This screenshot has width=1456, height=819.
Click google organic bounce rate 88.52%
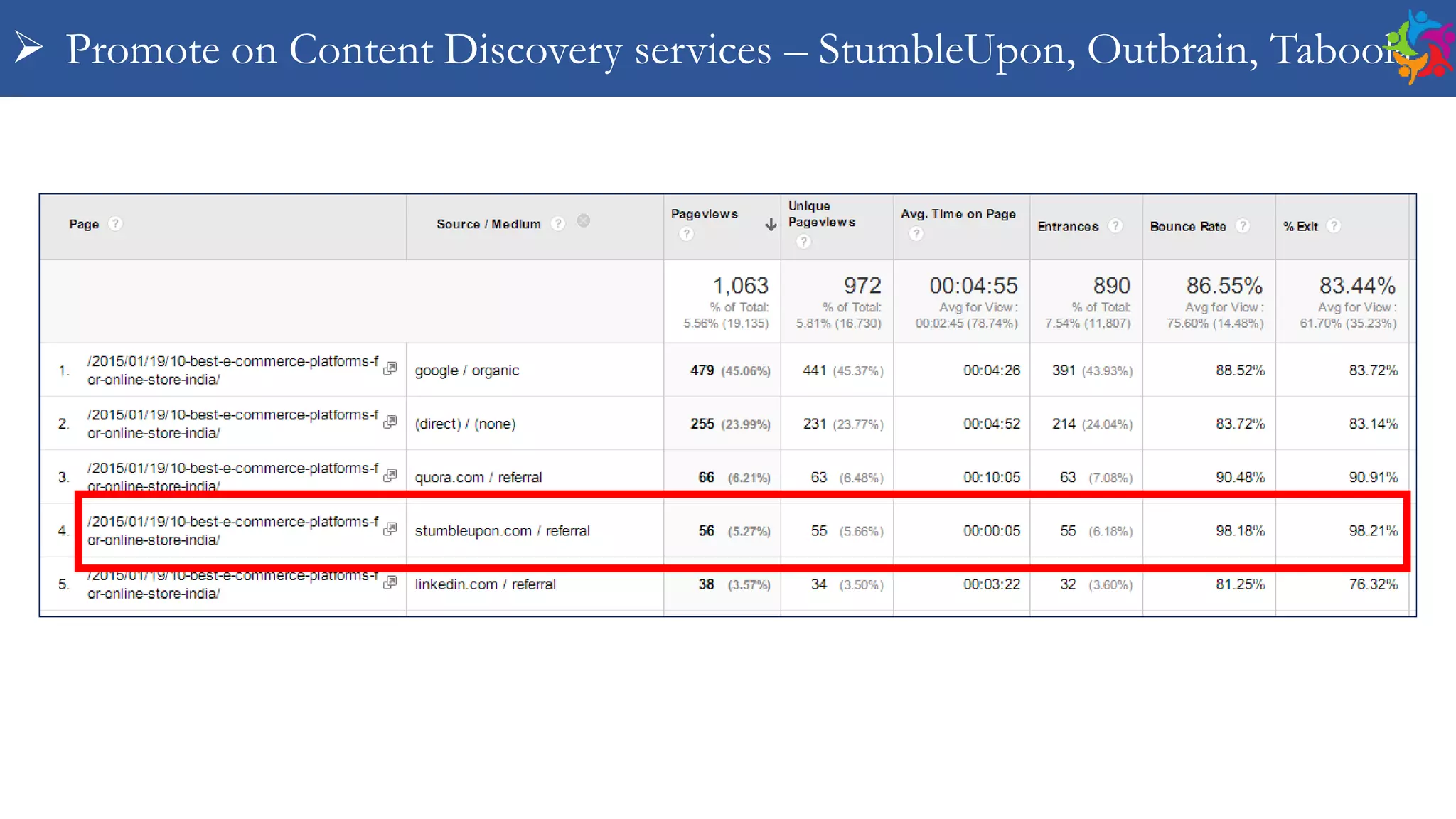tap(1240, 370)
